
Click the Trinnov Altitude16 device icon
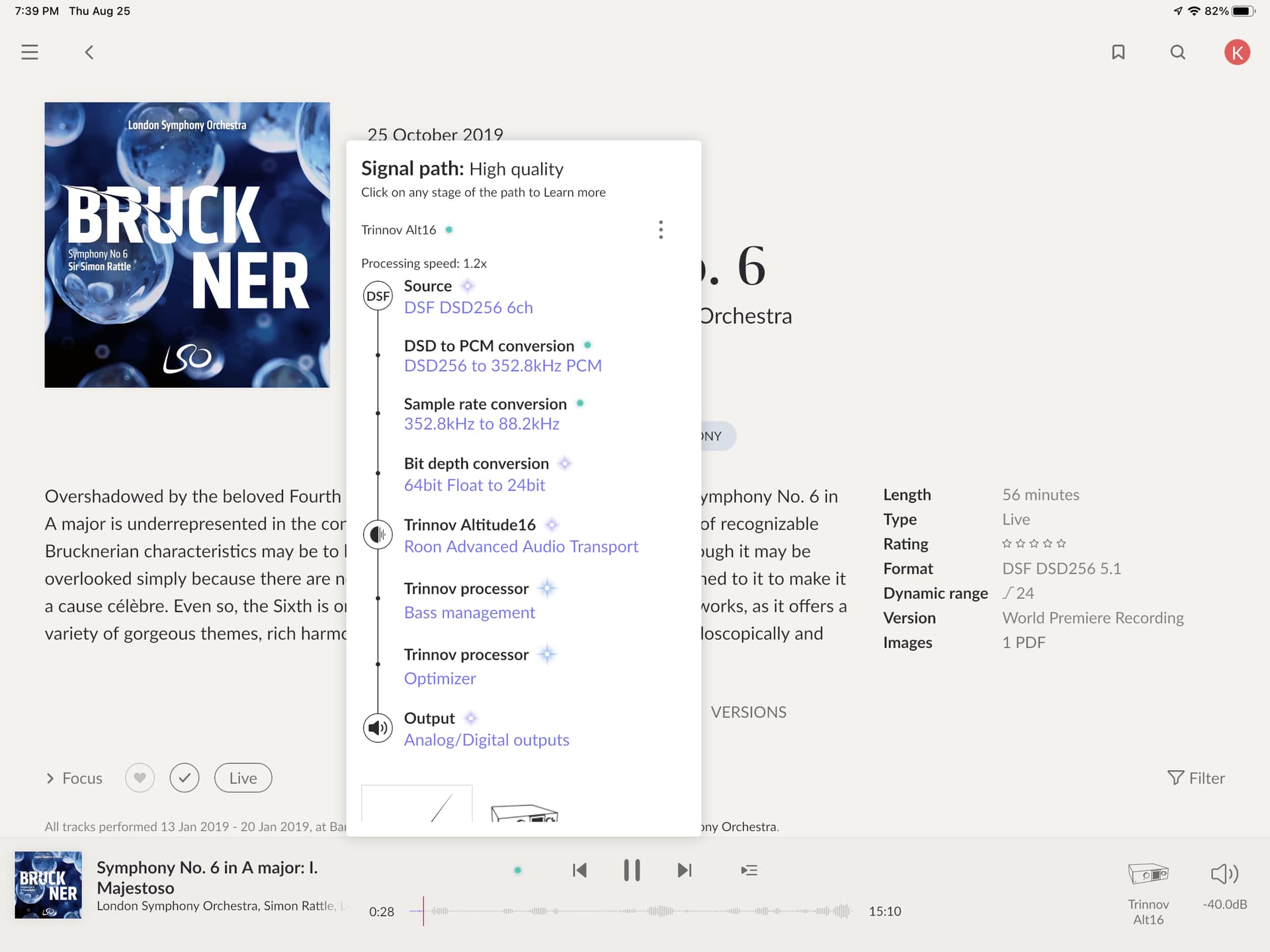(378, 534)
